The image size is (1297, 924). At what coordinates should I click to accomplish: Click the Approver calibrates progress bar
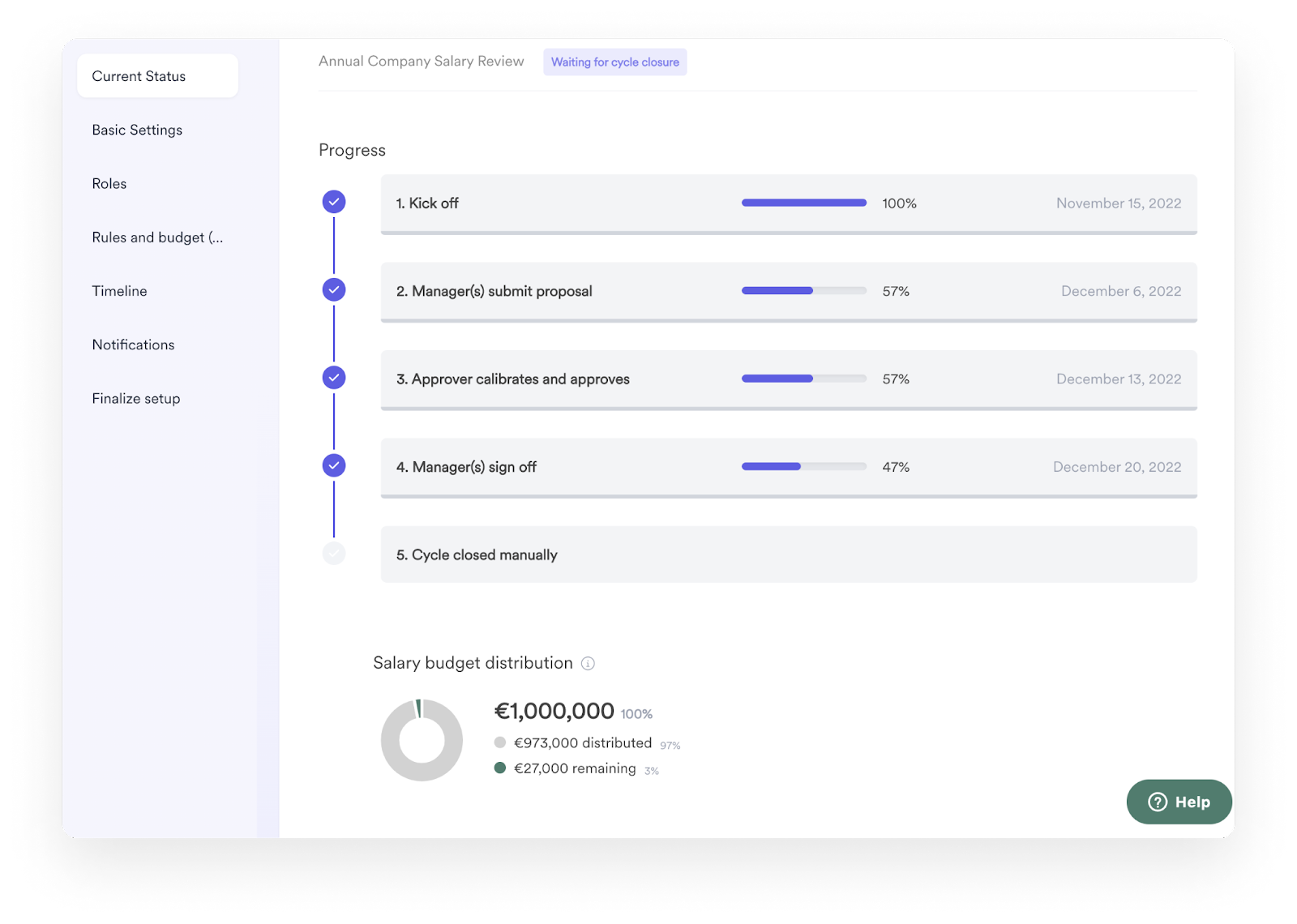click(804, 379)
